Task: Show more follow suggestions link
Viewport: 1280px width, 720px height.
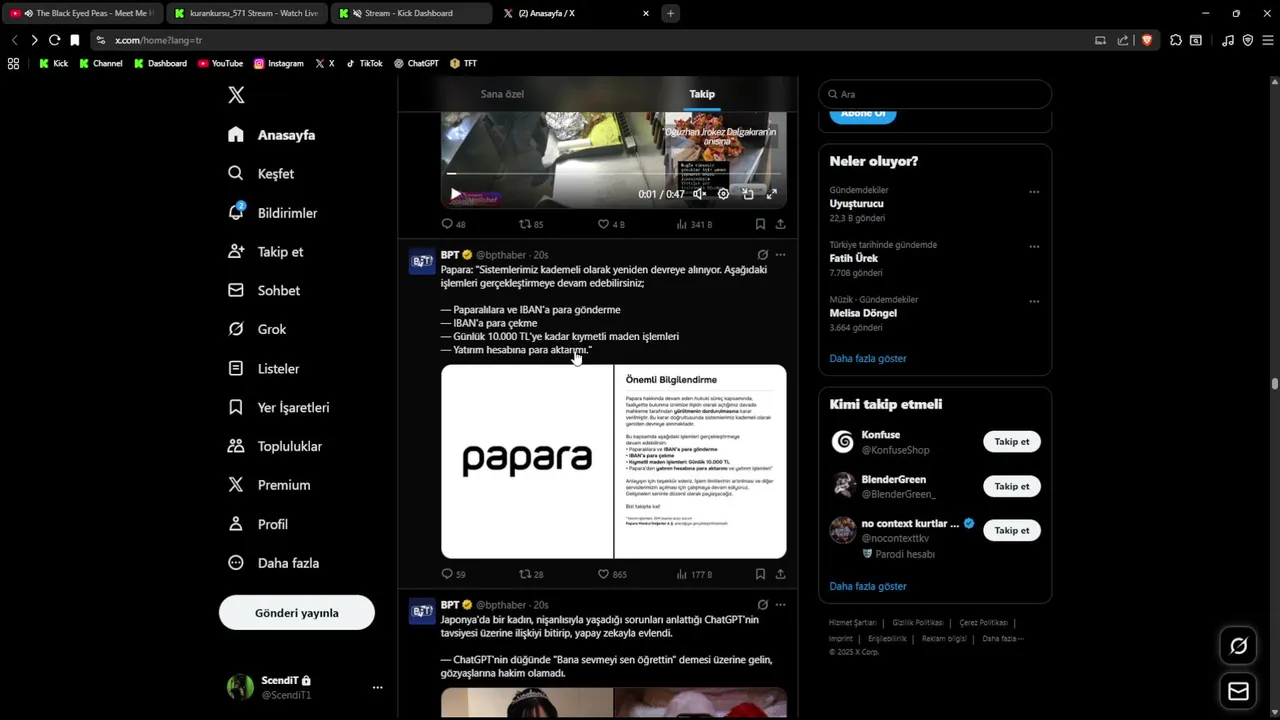Action: pyautogui.click(x=868, y=586)
